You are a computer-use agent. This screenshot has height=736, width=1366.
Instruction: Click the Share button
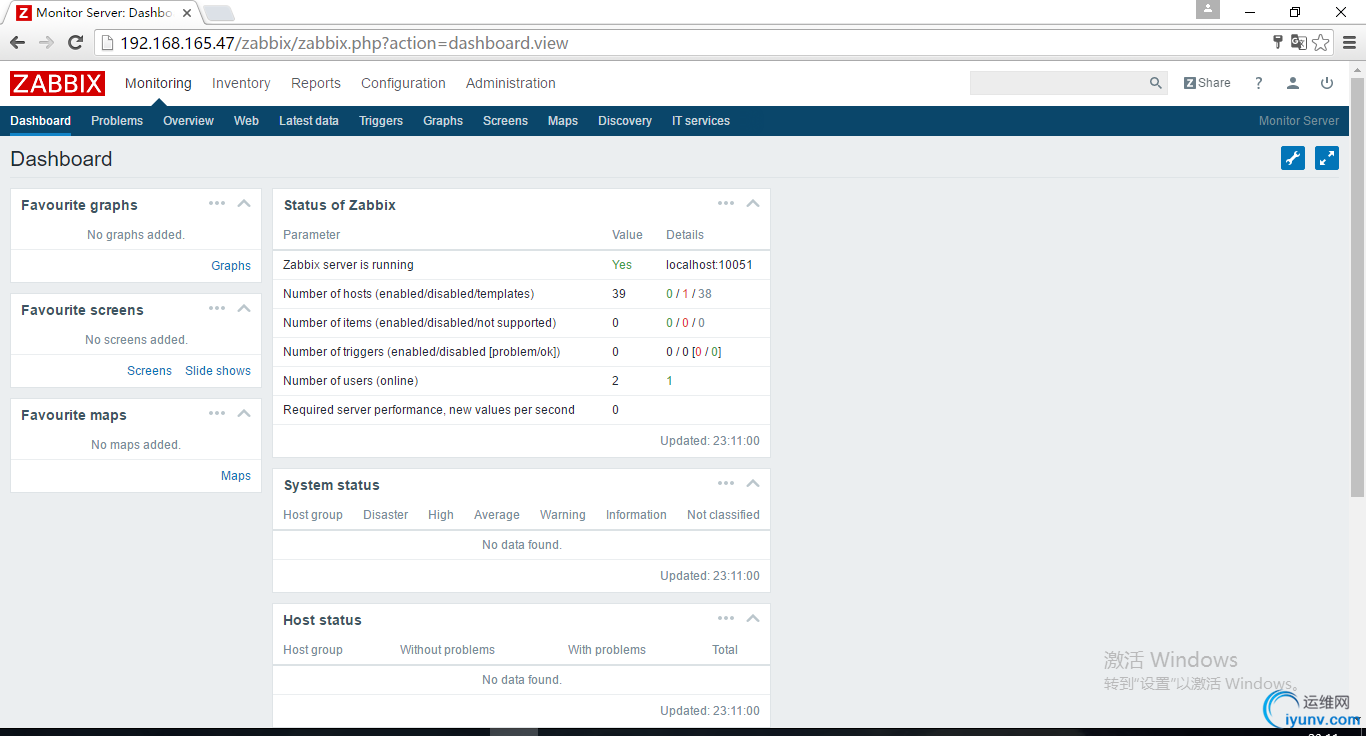click(x=1207, y=83)
